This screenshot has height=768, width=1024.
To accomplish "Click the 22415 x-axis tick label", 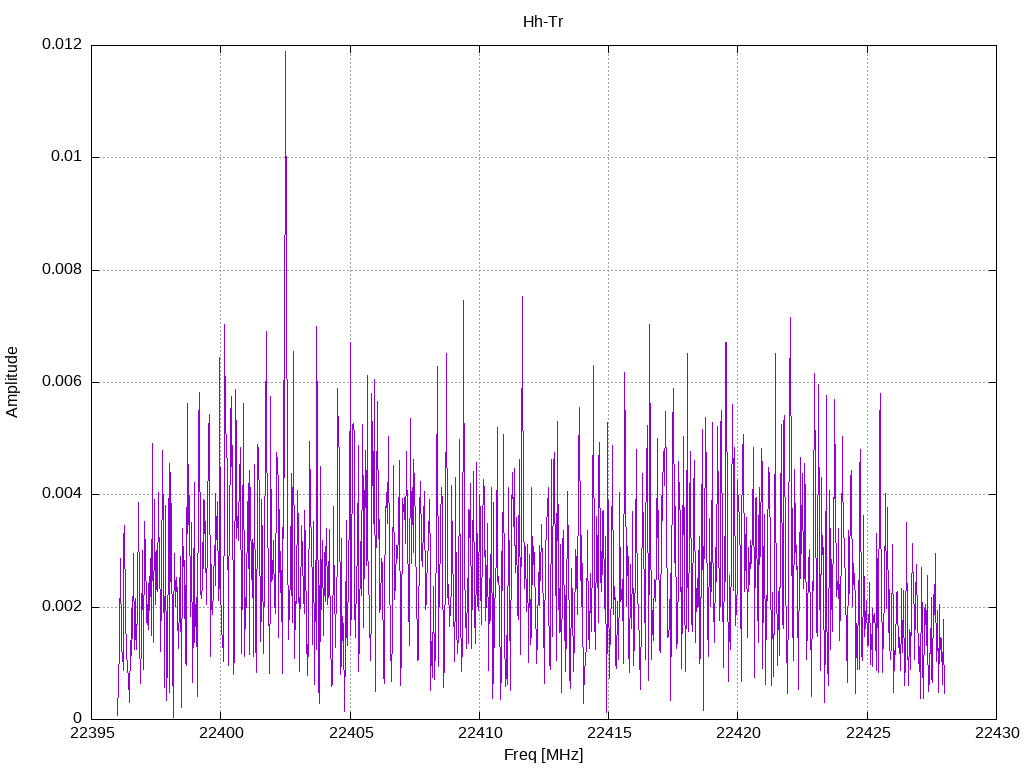I will [609, 733].
